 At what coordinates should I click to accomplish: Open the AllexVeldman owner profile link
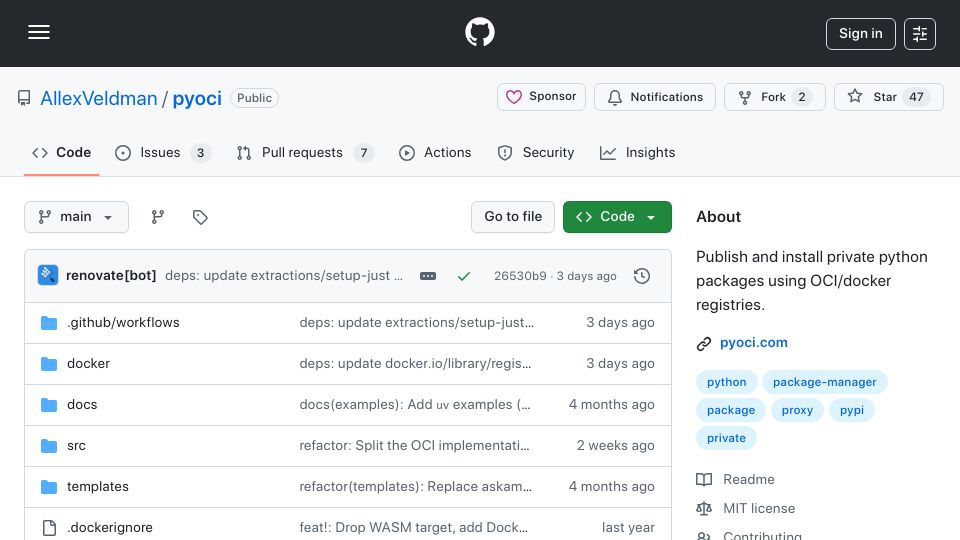click(99, 98)
